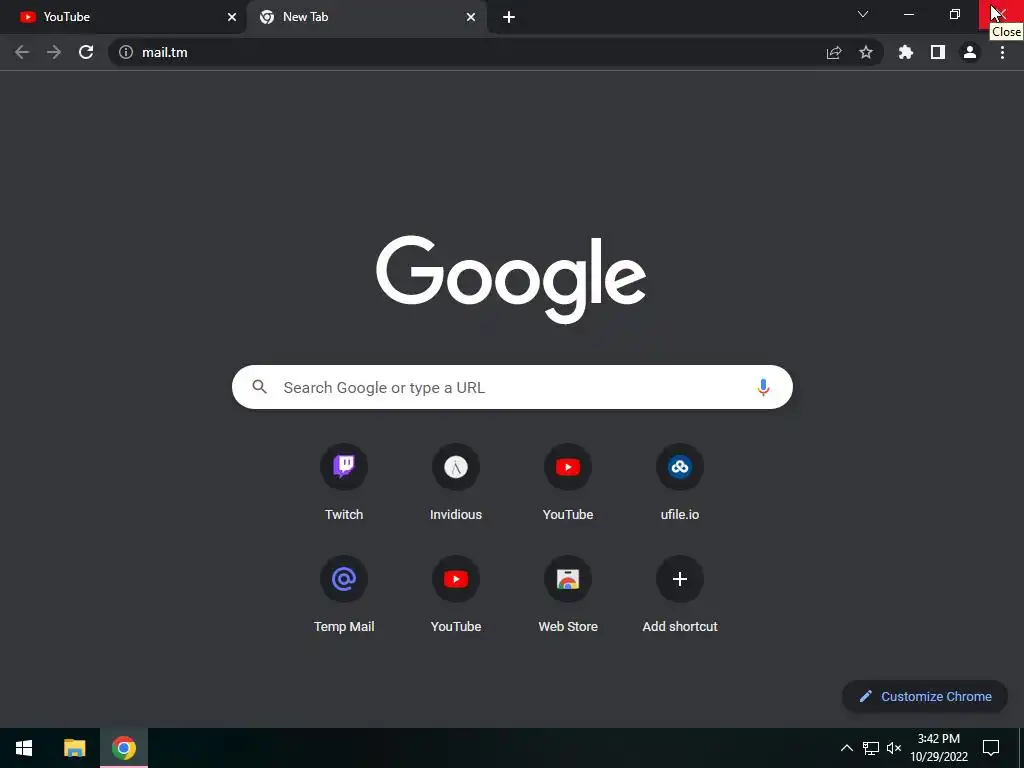Screen dimensions: 1024x768
Task: Click the Google logo
Action: (511, 279)
